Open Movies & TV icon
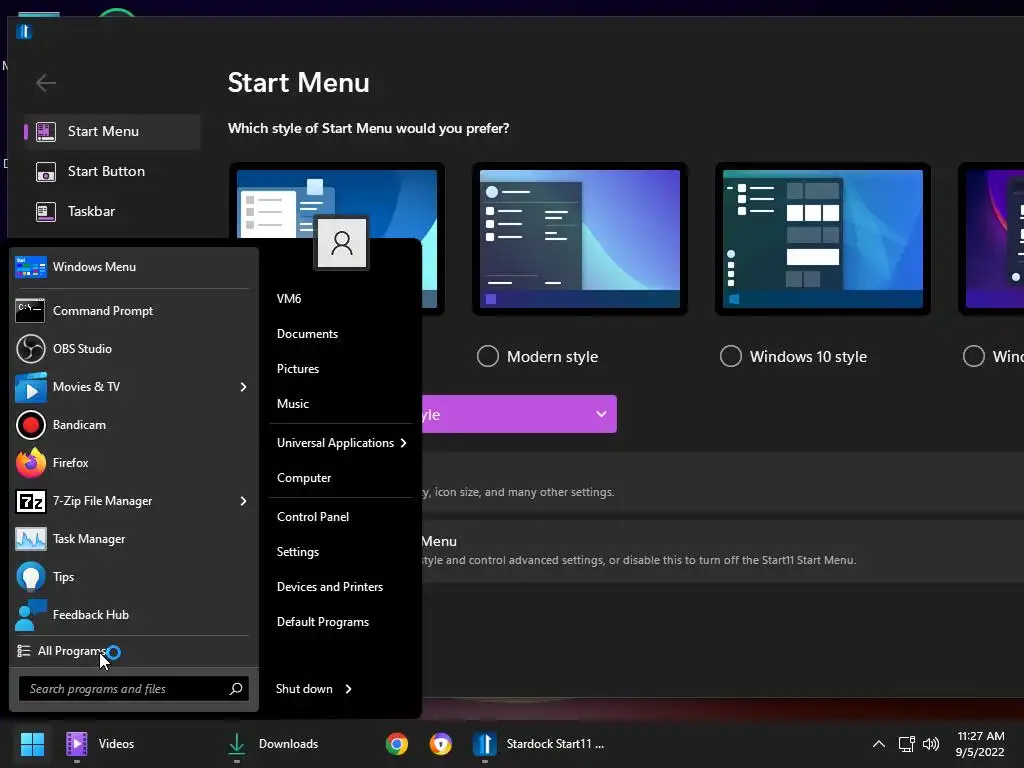The height and width of the screenshot is (768, 1024). (x=31, y=387)
